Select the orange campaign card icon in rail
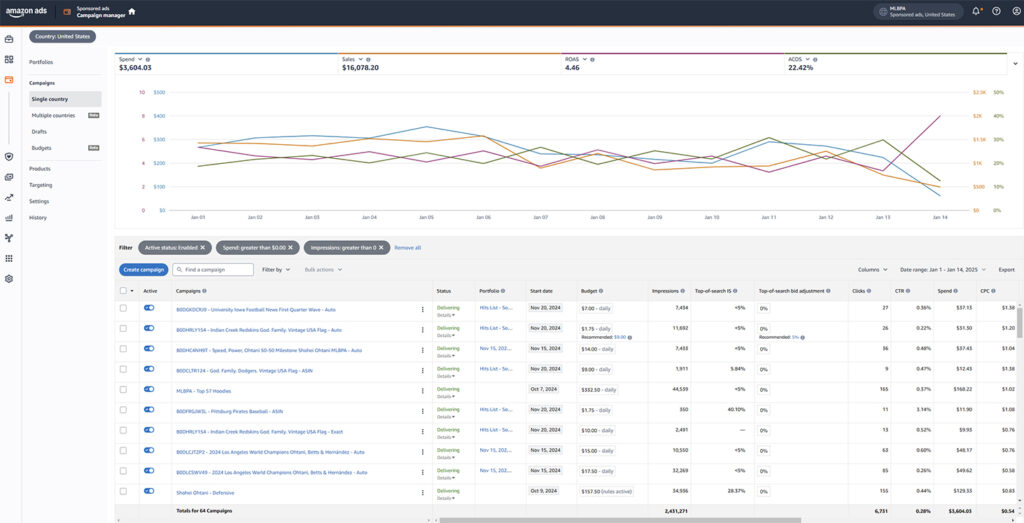This screenshot has width=1024, height=523. 8,80
